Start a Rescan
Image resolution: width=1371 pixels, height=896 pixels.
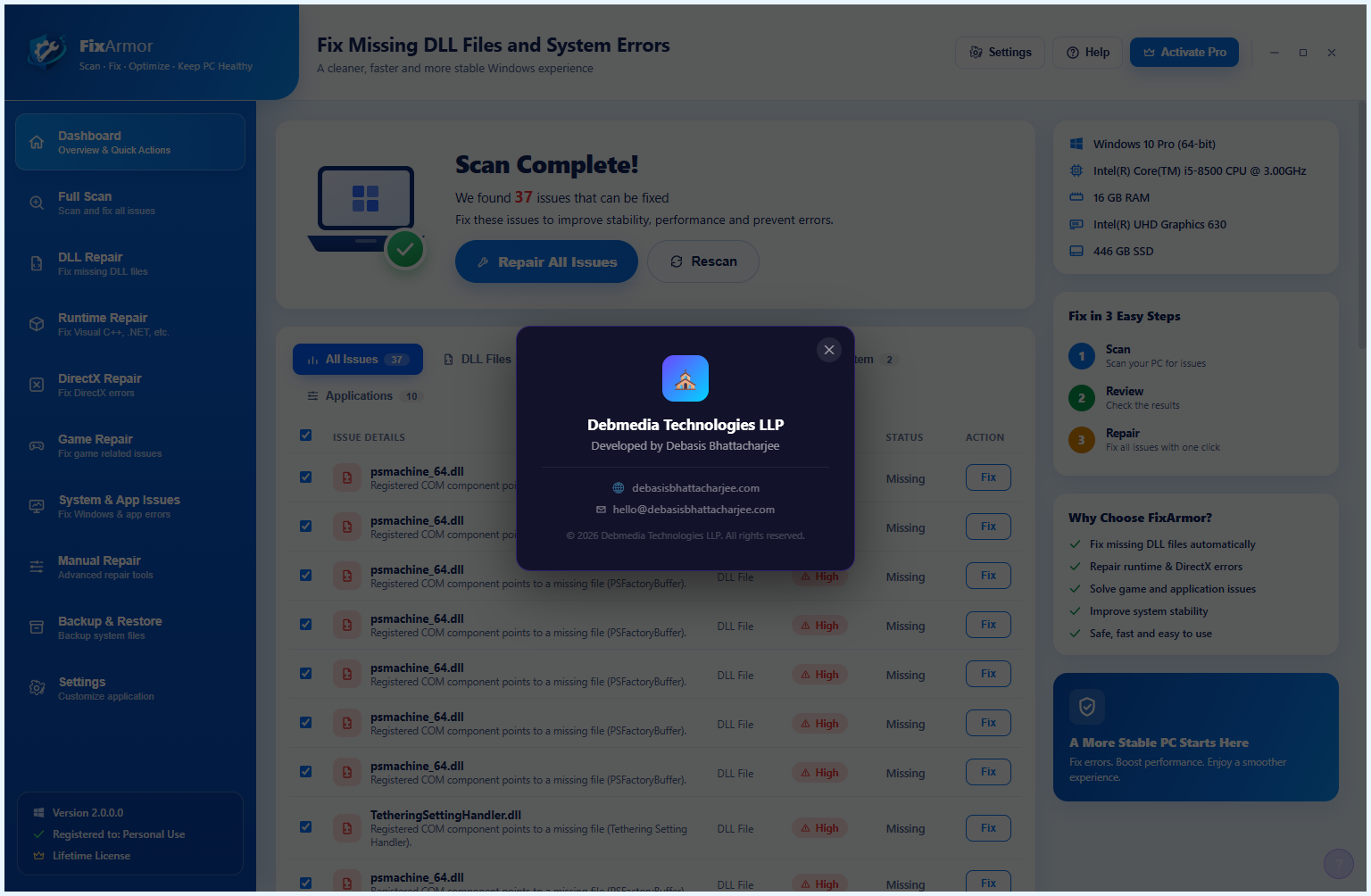(703, 261)
